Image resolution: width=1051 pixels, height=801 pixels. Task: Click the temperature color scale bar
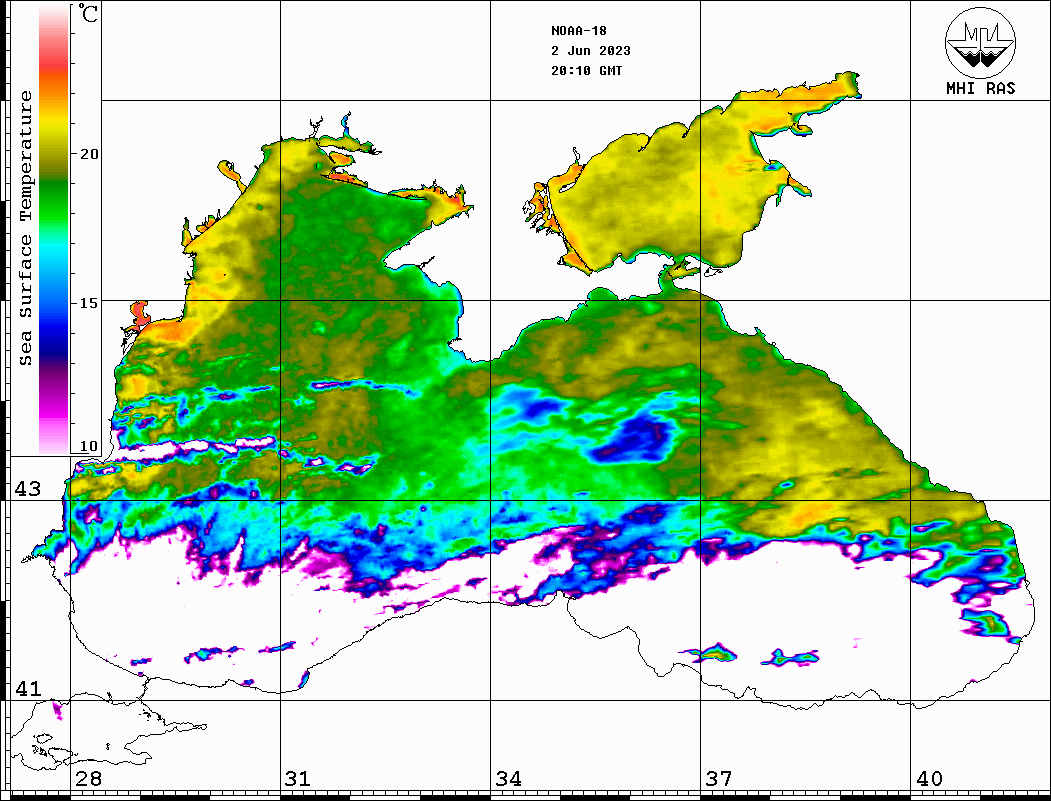tap(54, 229)
